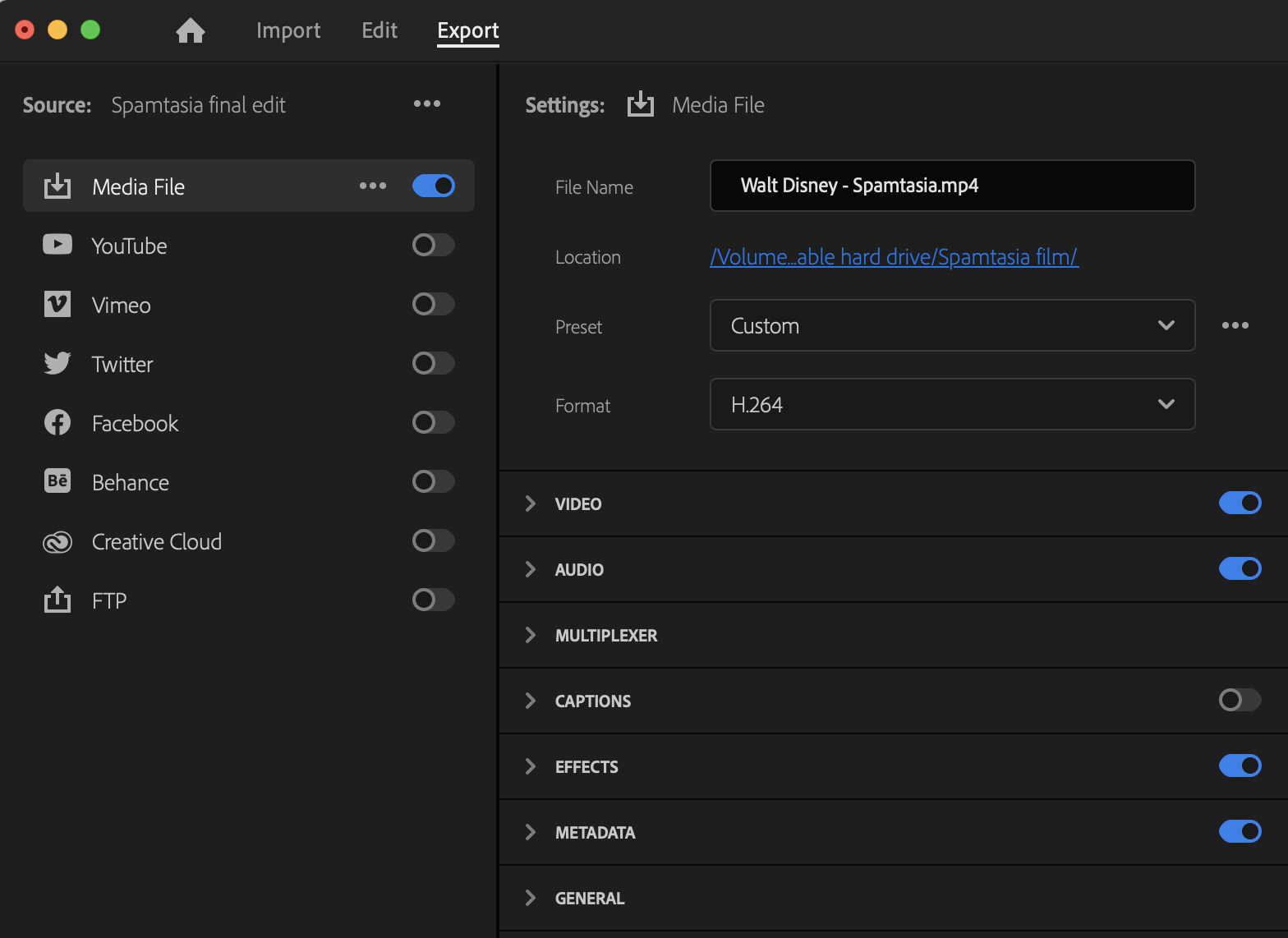Open the Format dropdown showing H.264
Screen dimensions: 1288x938
point(952,404)
